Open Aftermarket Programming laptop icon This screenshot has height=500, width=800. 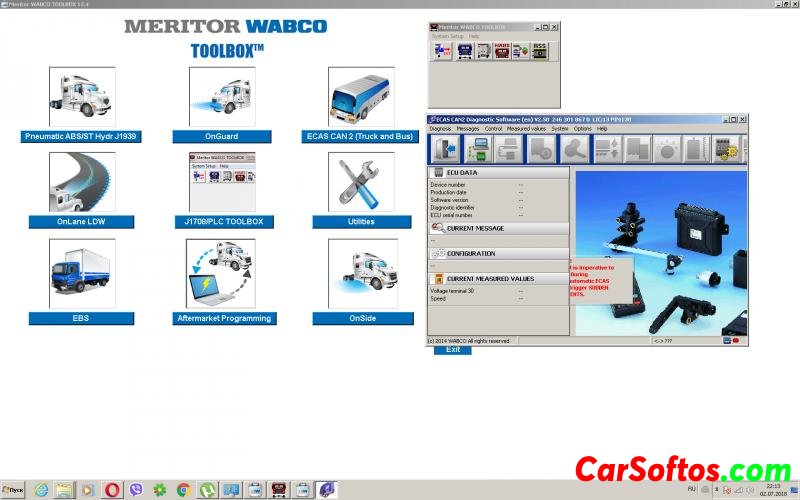(221, 273)
